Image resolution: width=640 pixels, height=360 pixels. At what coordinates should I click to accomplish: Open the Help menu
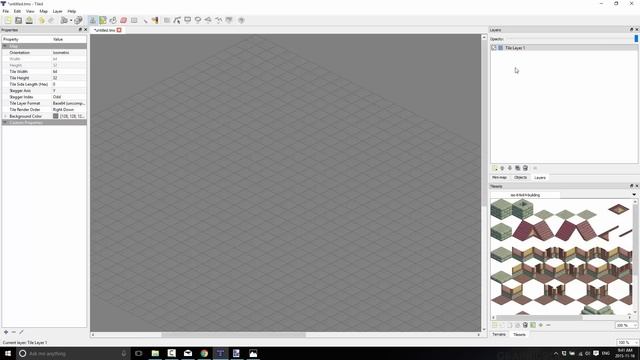coord(72,11)
